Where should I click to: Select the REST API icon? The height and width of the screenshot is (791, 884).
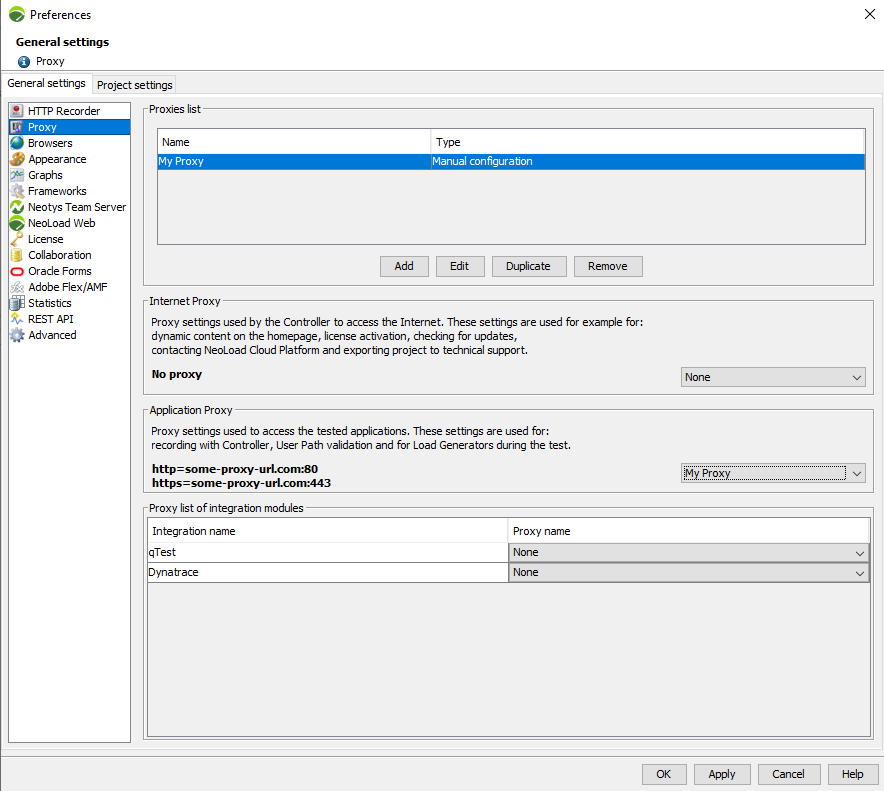(17, 319)
